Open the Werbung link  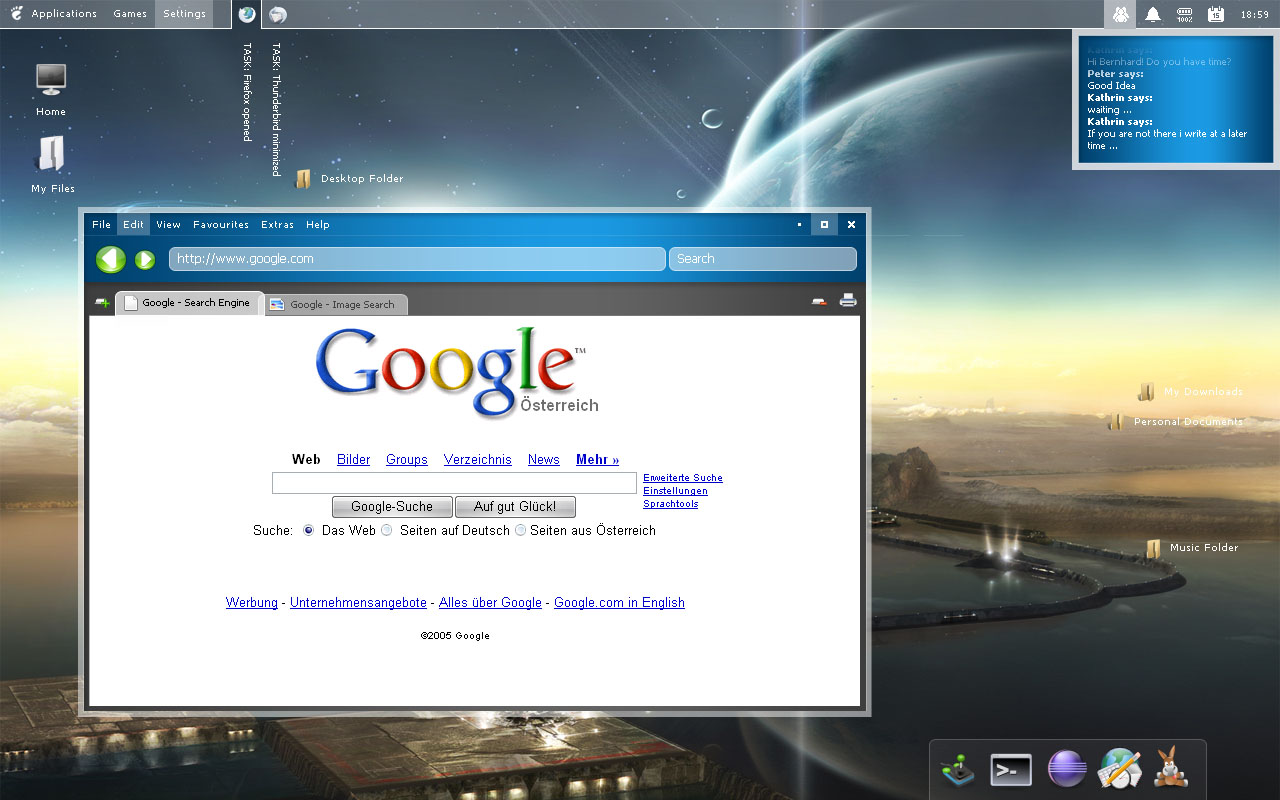click(x=252, y=603)
